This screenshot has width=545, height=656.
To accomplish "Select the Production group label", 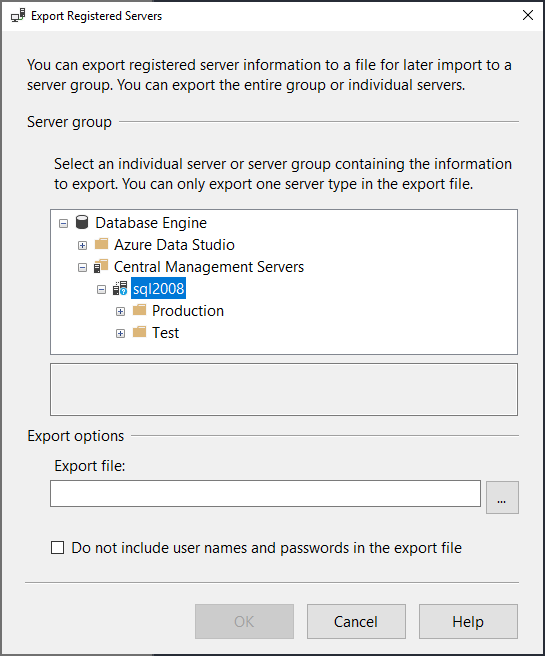I will pos(188,311).
